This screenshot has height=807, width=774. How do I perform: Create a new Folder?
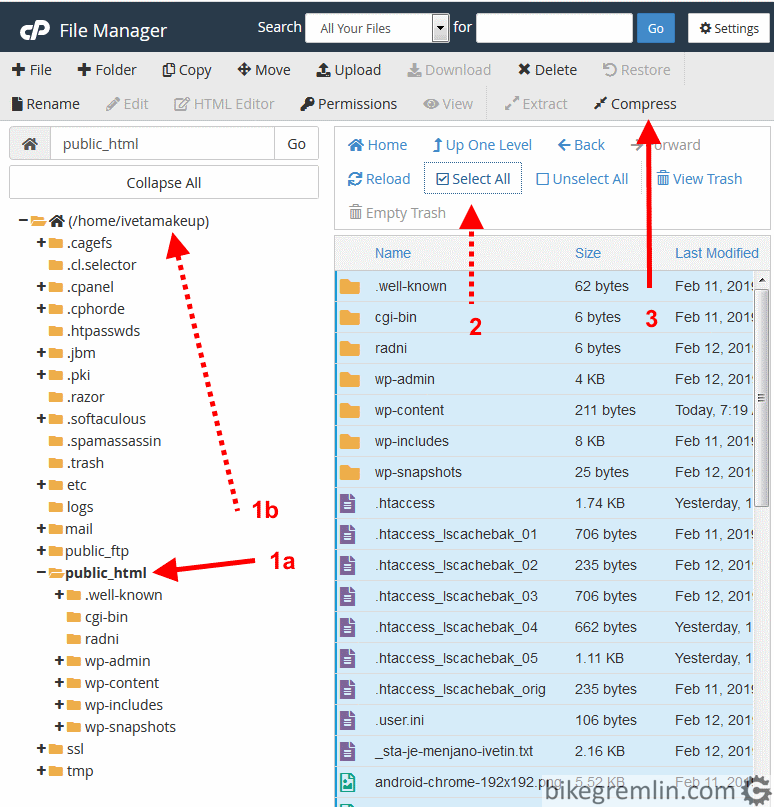pos(107,70)
